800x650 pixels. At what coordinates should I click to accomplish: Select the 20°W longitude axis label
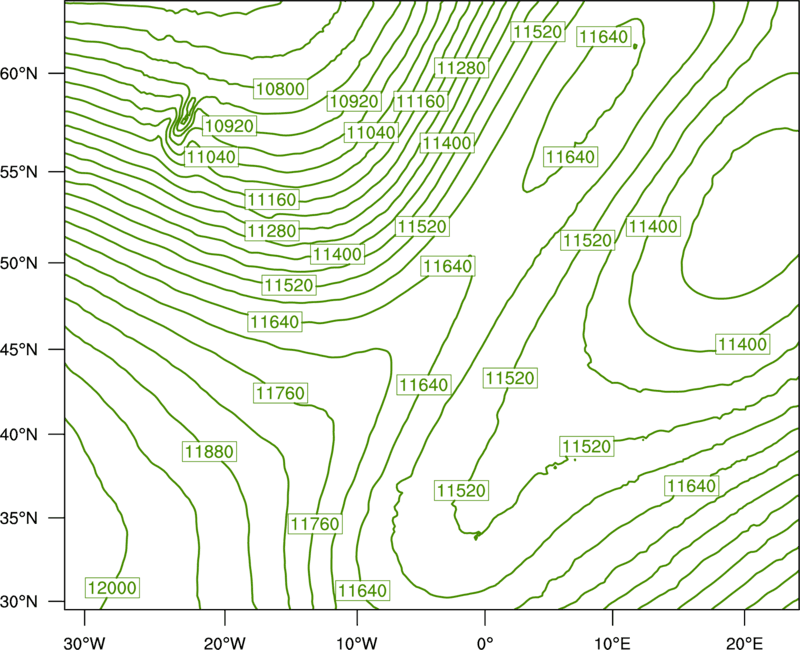[x=225, y=643]
